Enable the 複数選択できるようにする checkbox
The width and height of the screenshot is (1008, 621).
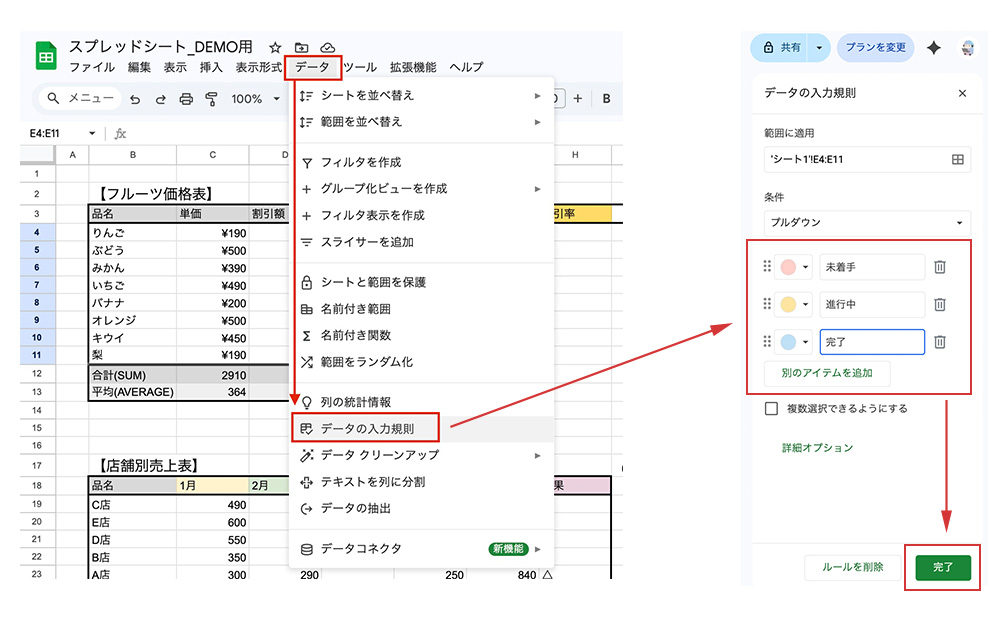[771, 408]
